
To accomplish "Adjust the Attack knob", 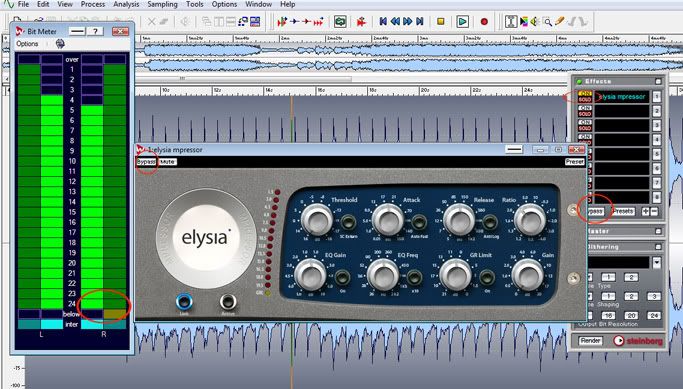I will (387, 220).
